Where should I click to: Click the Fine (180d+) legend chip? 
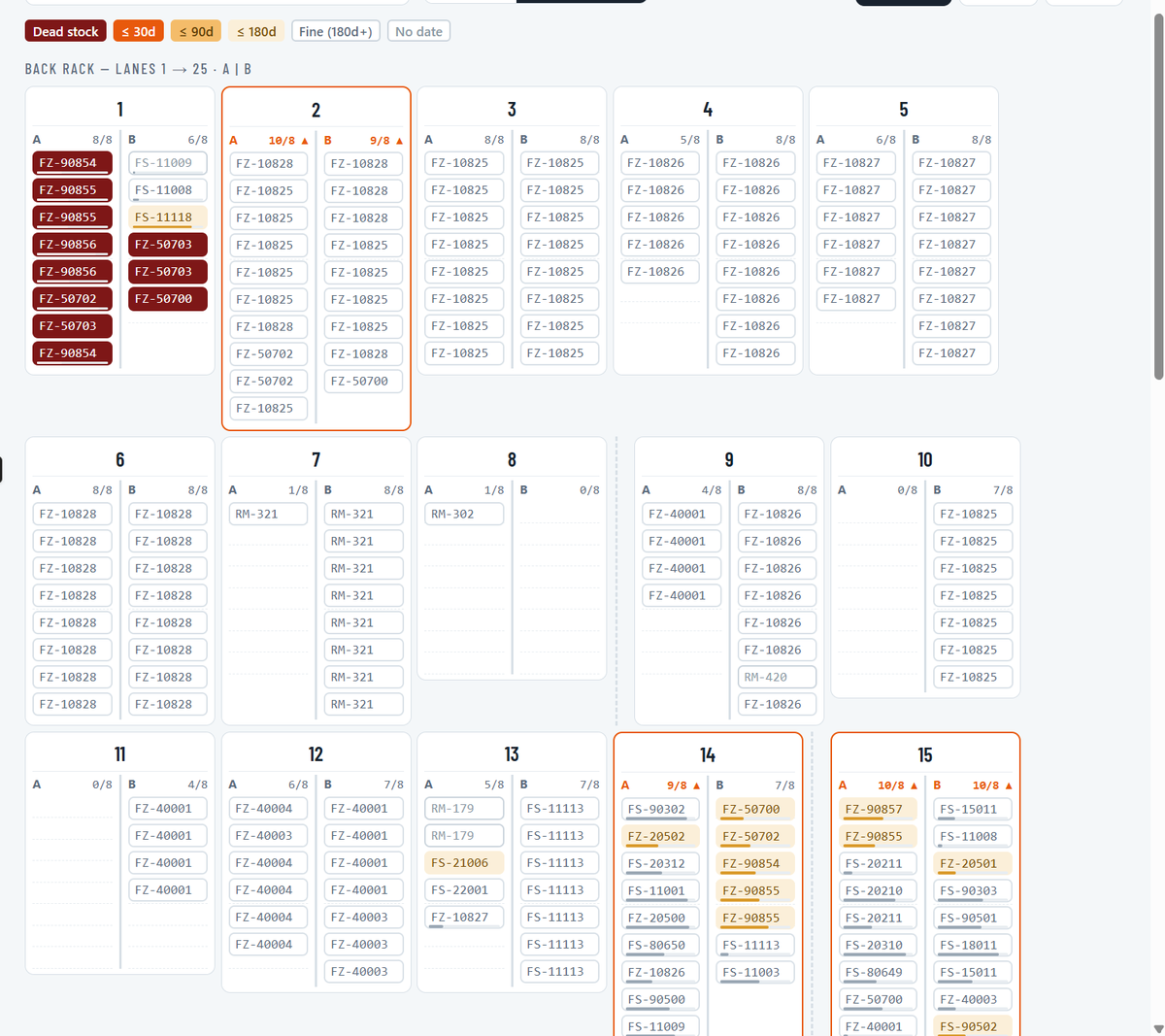(336, 31)
